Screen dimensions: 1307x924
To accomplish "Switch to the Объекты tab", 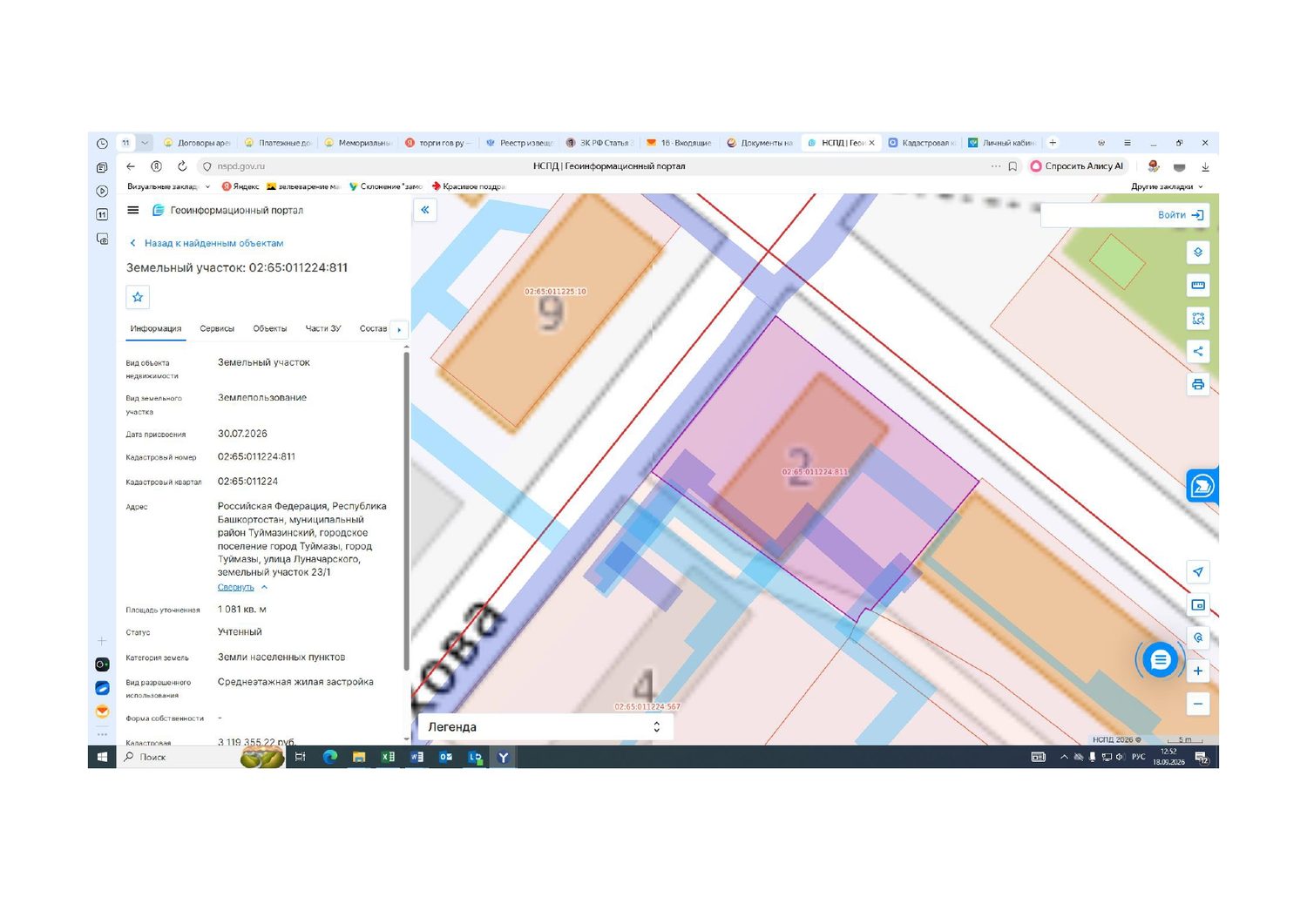I will pyautogui.click(x=270, y=328).
